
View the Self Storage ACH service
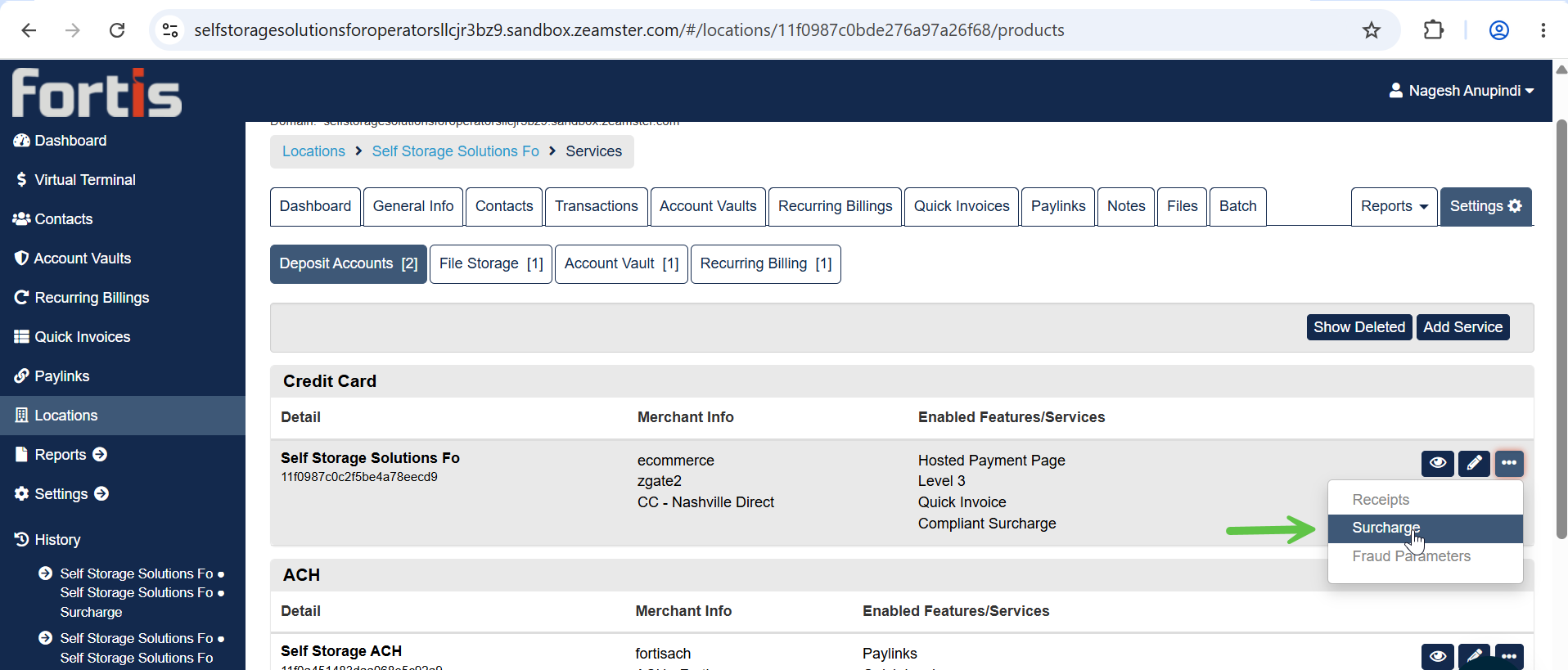tap(1438, 656)
